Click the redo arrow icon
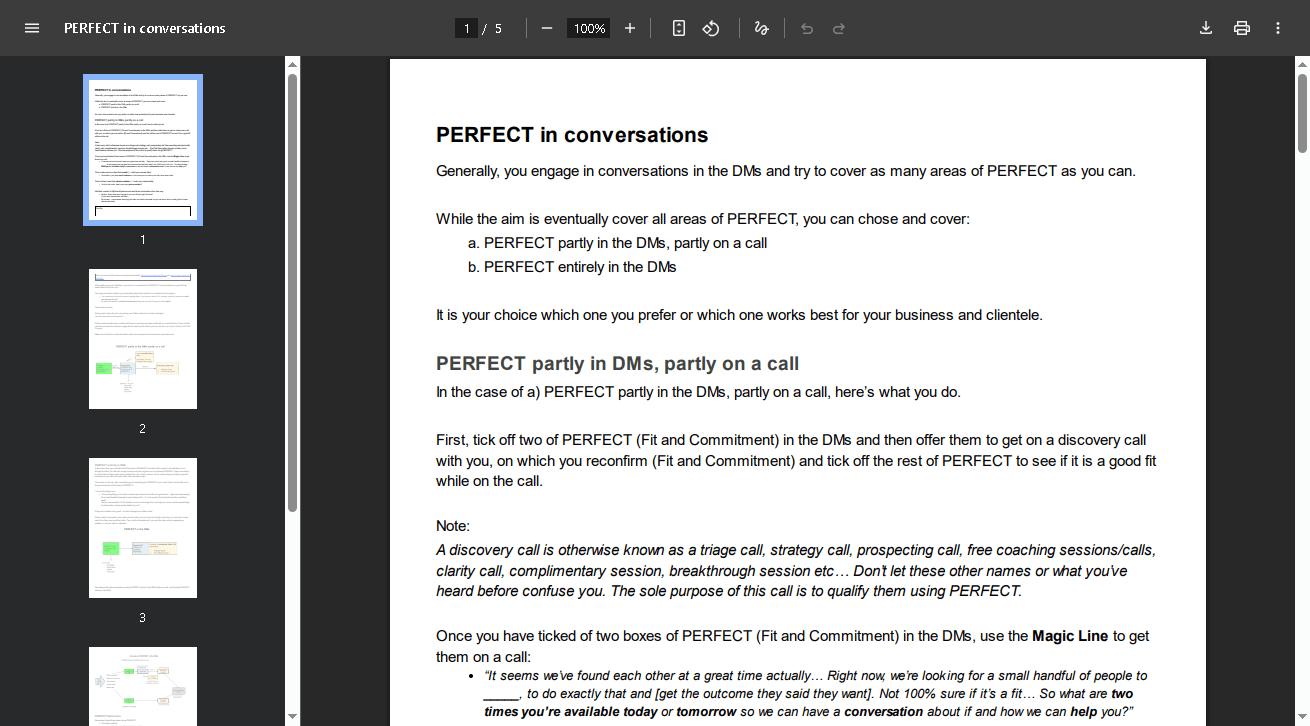This screenshot has height=726, width=1310. pos(839,28)
